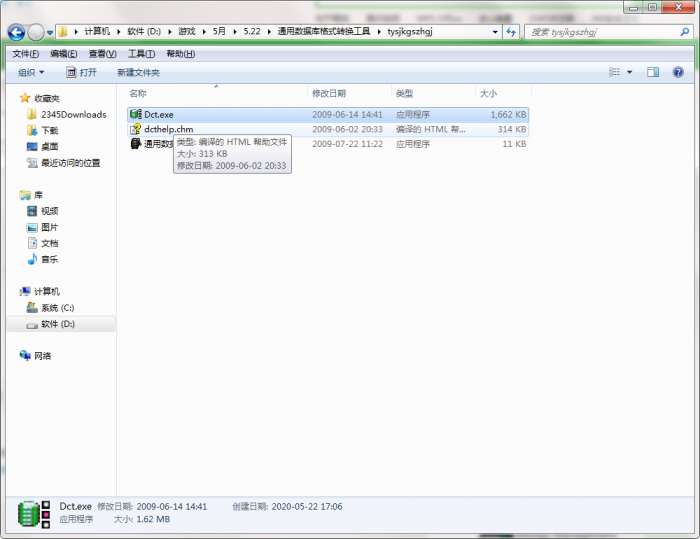Select the dcthelp.chm file icon
This screenshot has width=700, height=539.
tap(136, 129)
